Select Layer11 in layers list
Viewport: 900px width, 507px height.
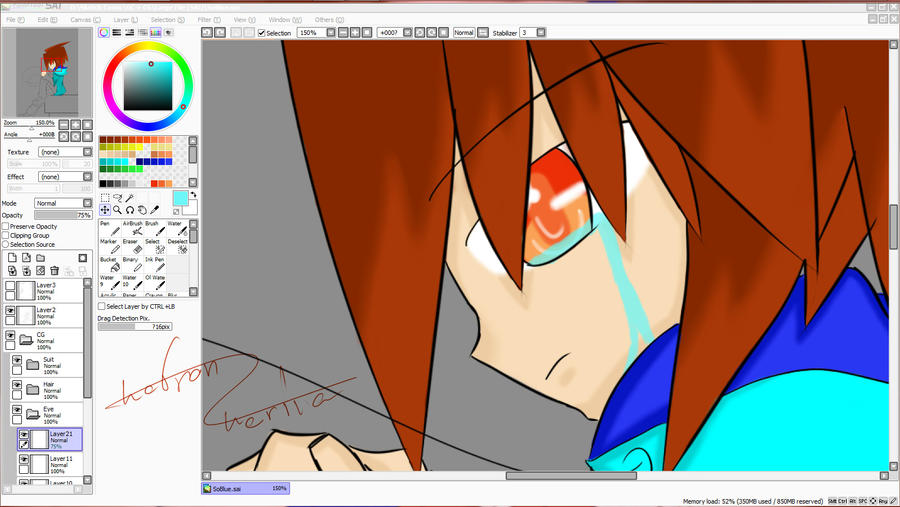point(50,464)
